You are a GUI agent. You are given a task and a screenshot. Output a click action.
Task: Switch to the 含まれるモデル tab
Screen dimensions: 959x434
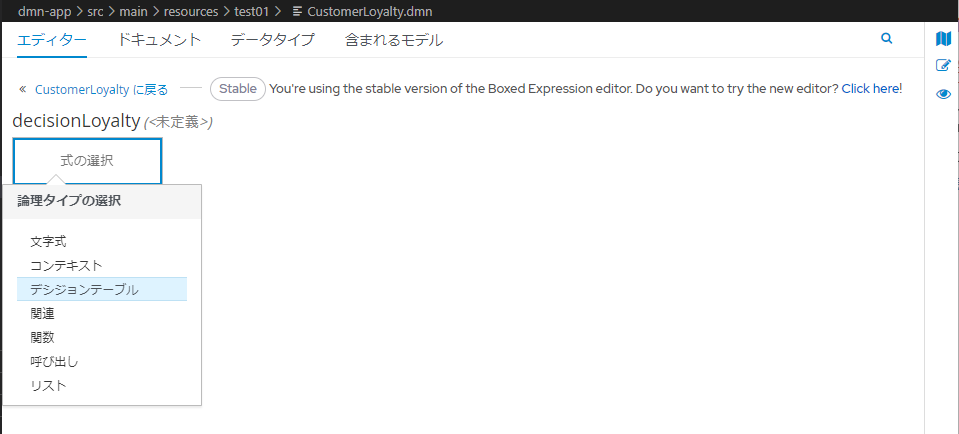pyautogui.click(x=394, y=40)
